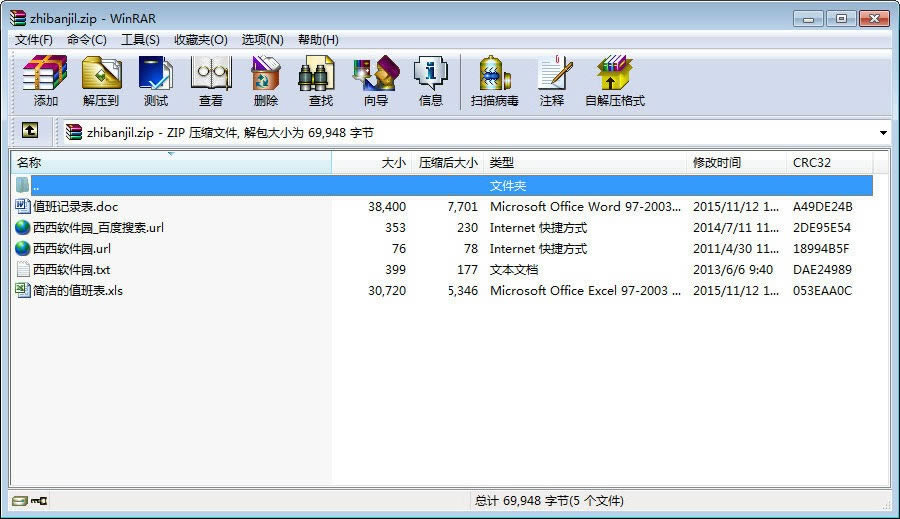Open the 工具(S) menu
The width and height of the screenshot is (900, 519).
[x=140, y=40]
